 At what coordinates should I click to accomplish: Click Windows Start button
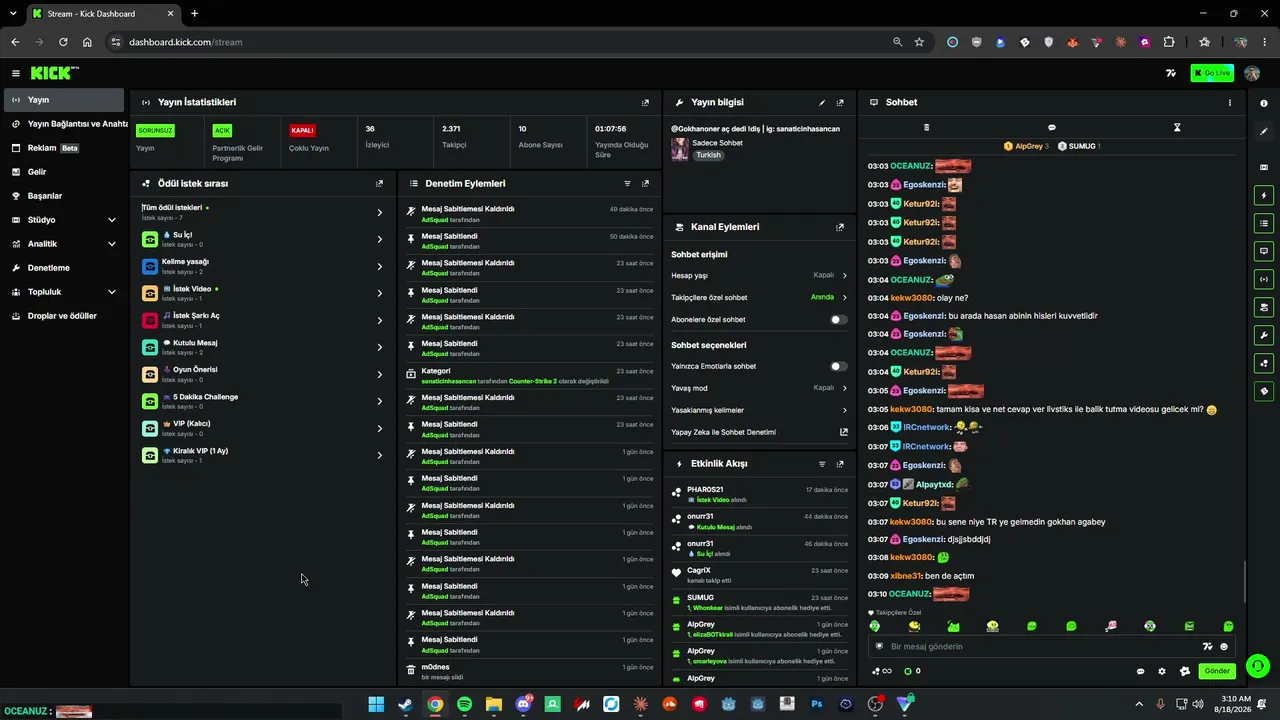(x=376, y=704)
